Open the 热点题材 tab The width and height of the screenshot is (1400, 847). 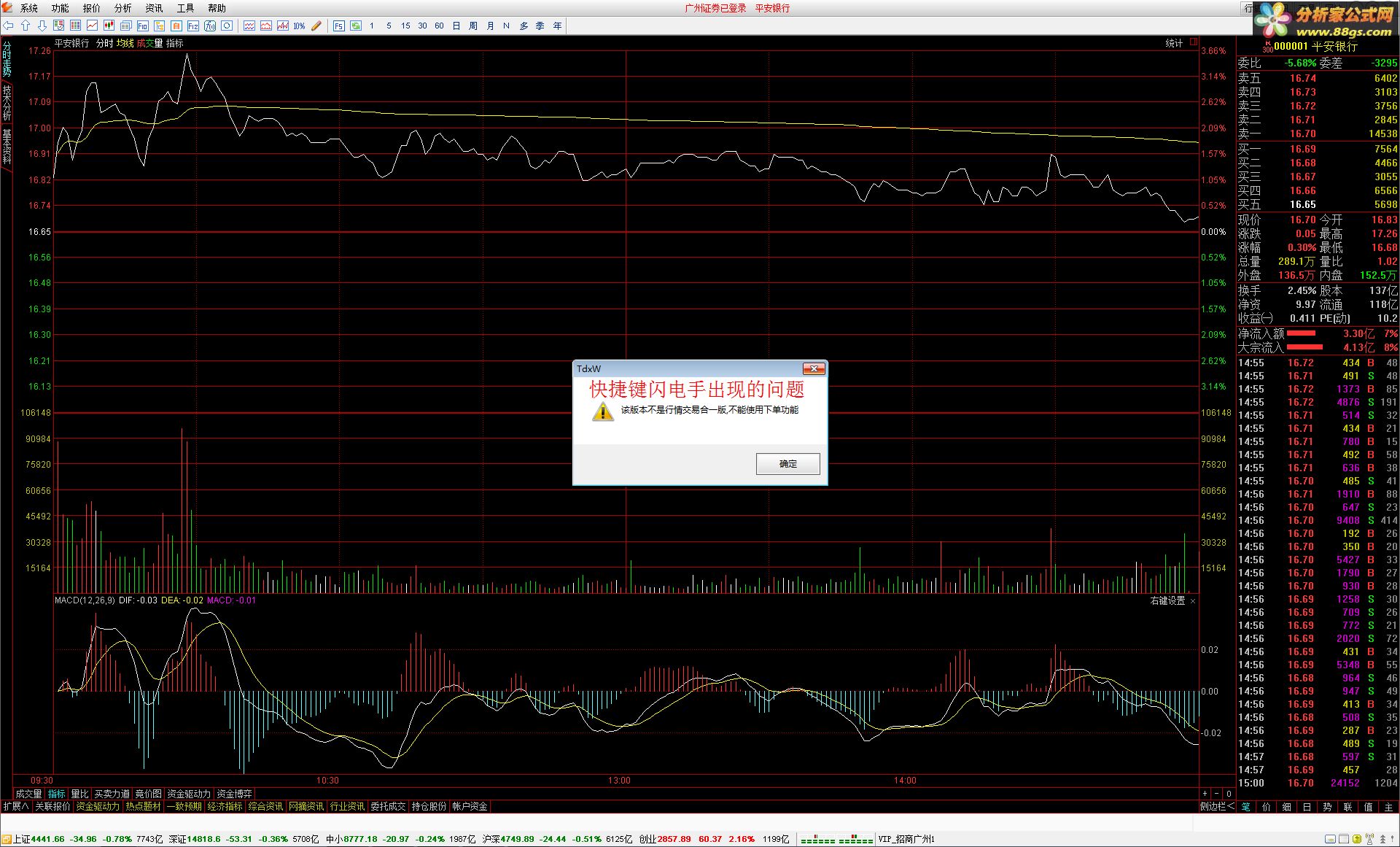[143, 807]
